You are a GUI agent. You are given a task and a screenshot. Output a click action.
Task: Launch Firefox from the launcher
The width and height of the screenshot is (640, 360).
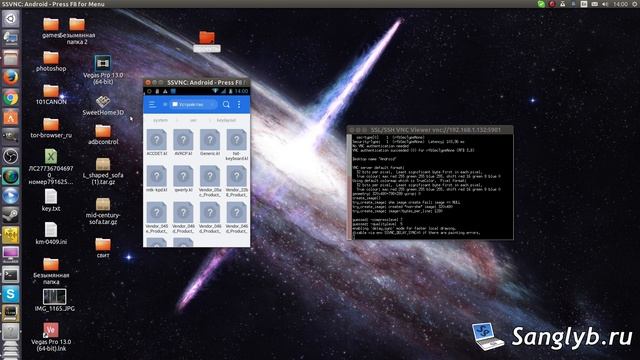coord(11,77)
